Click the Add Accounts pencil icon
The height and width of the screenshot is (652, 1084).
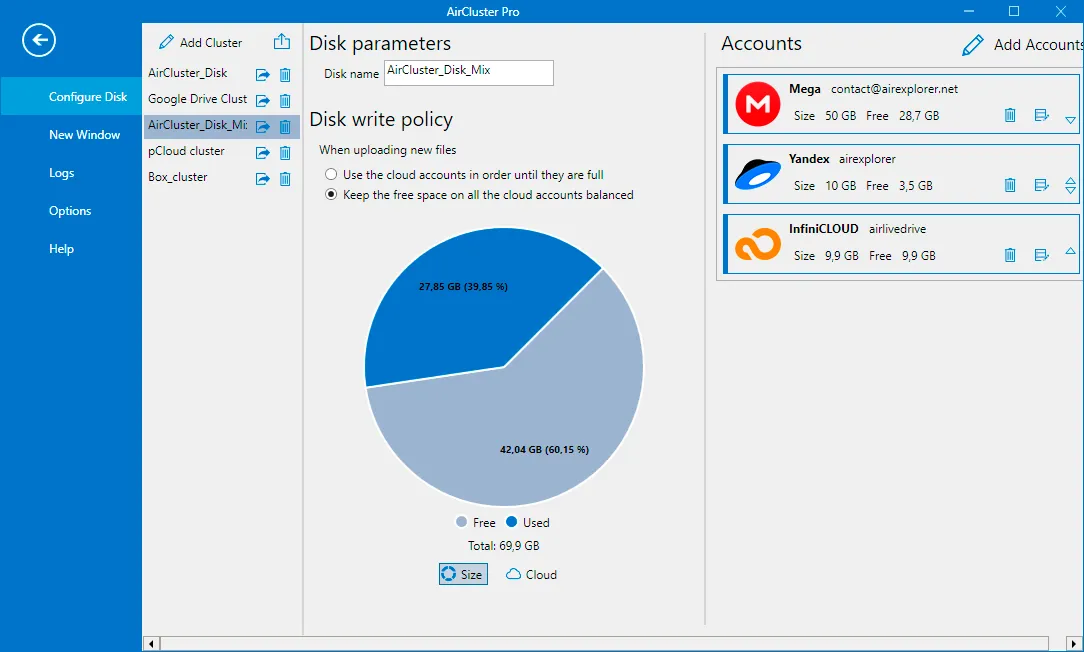pos(973,45)
